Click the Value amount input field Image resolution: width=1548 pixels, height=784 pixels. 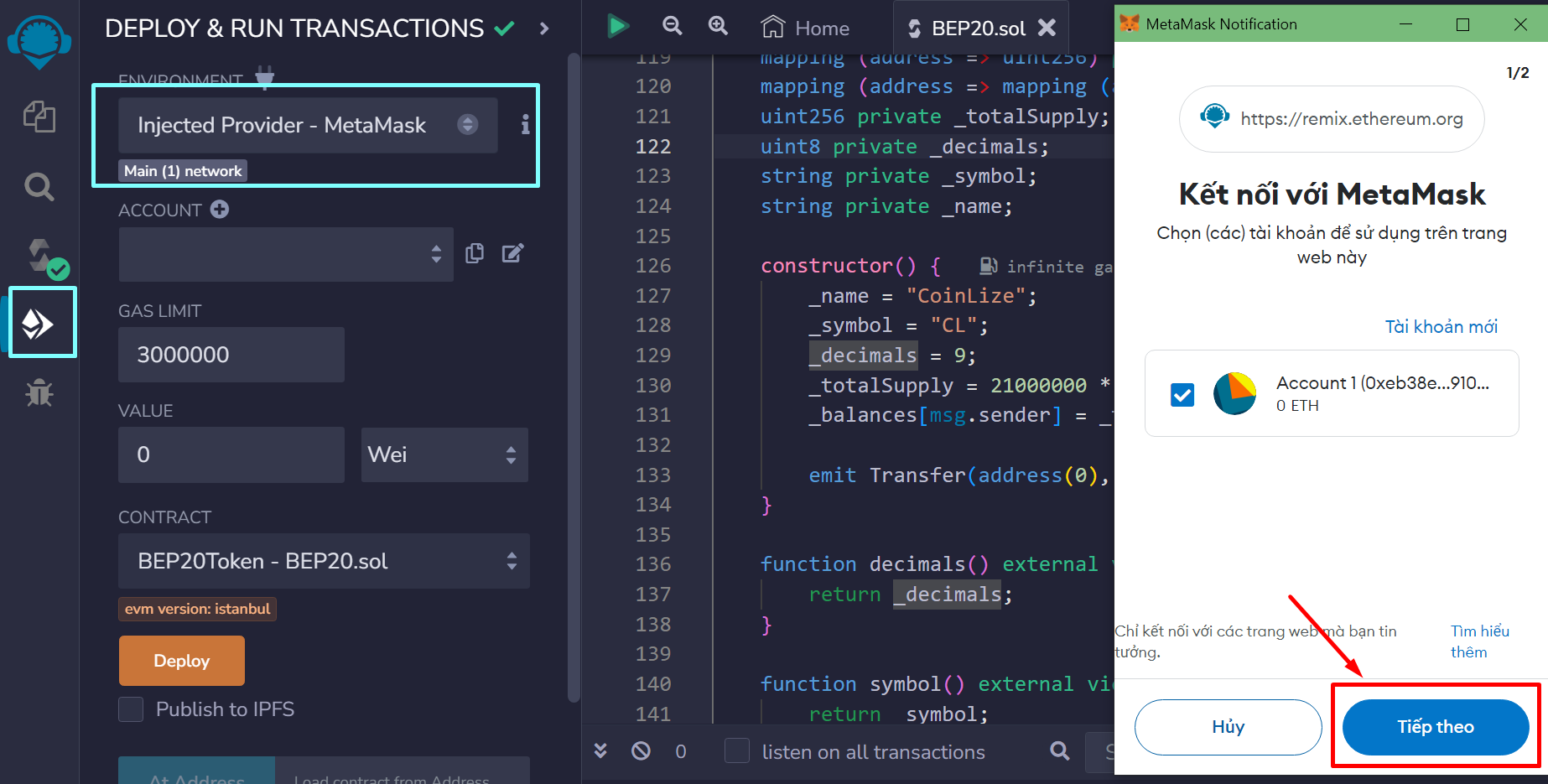click(231, 454)
